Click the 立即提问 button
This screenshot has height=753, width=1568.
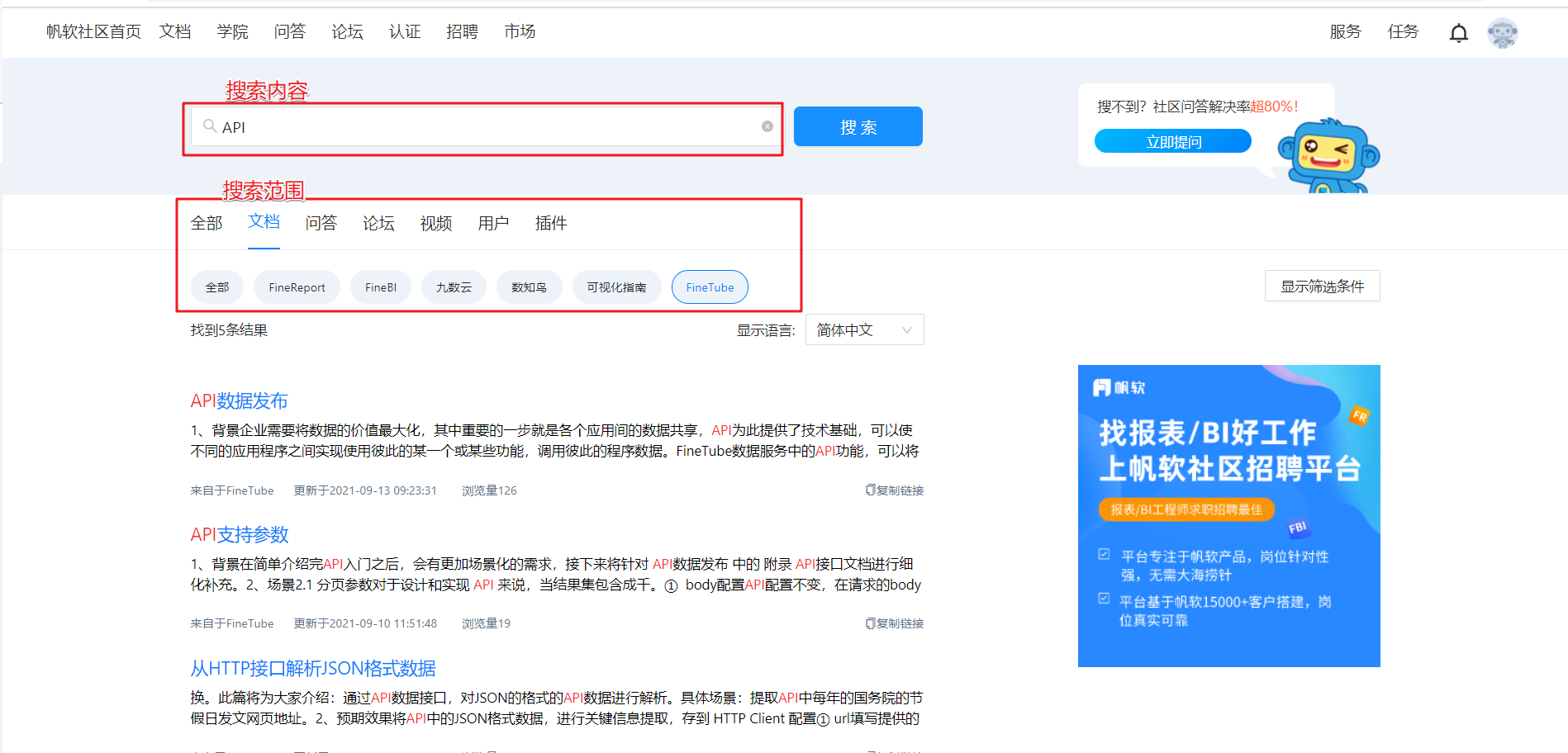click(1173, 141)
